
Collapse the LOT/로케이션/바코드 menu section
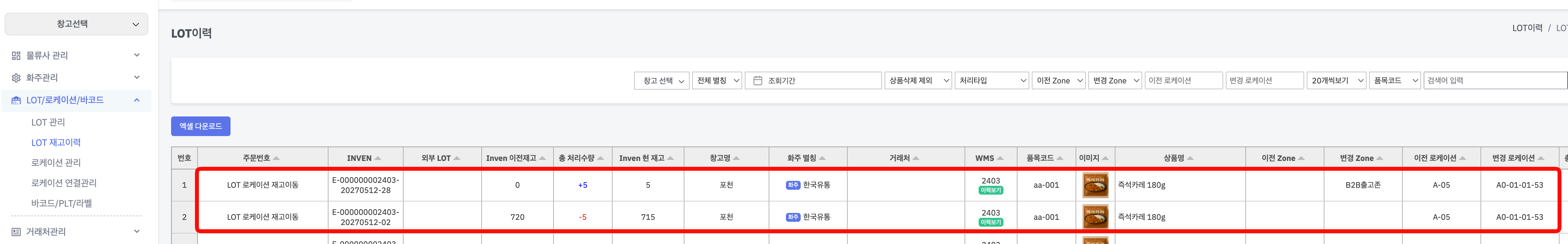[x=137, y=100]
